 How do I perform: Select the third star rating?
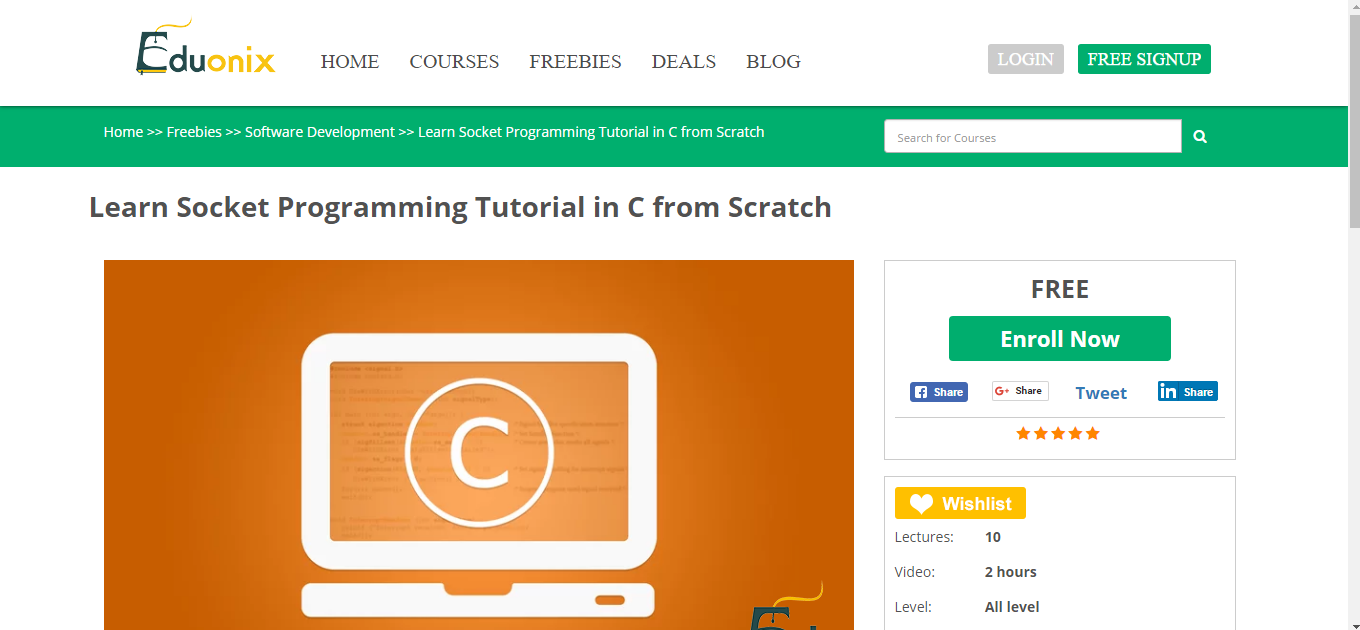click(1058, 433)
